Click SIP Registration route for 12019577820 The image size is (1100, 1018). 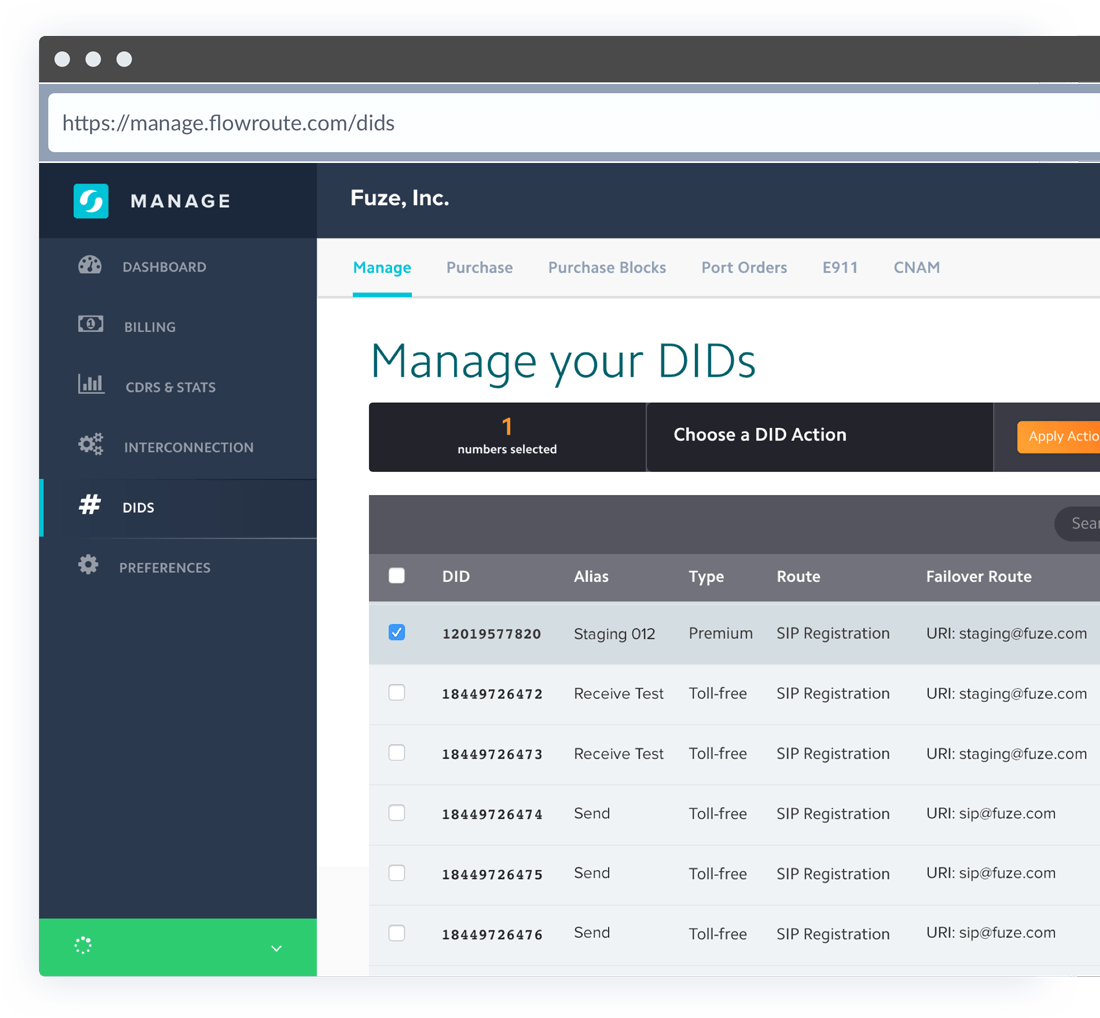tap(833, 634)
